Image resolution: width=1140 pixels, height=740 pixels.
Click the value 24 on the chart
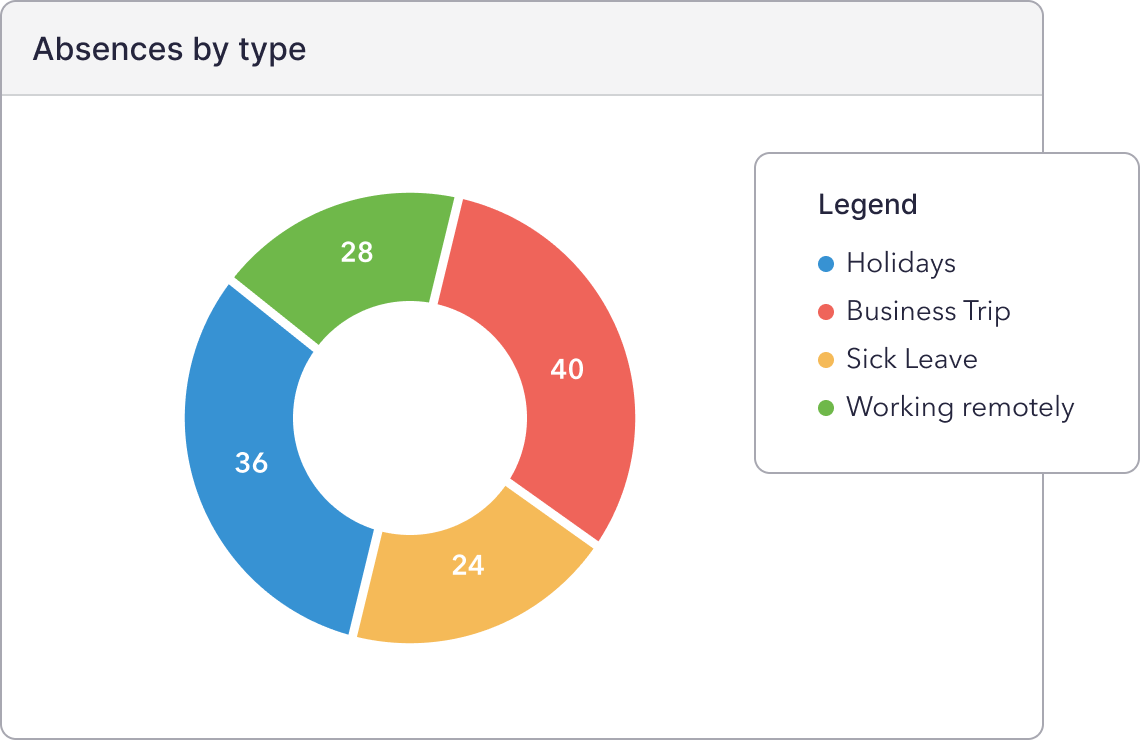467,565
